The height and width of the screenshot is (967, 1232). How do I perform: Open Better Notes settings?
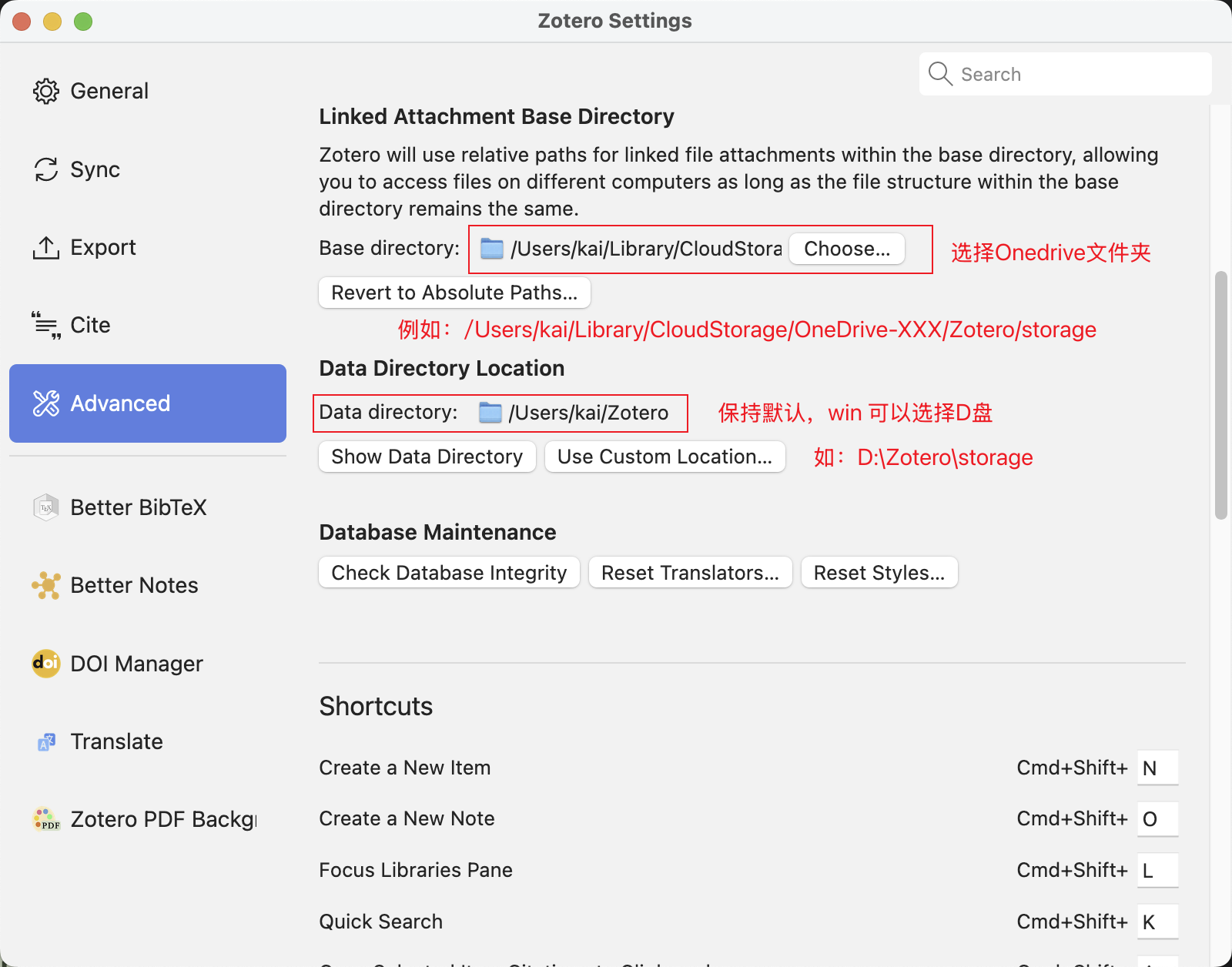pos(148,585)
